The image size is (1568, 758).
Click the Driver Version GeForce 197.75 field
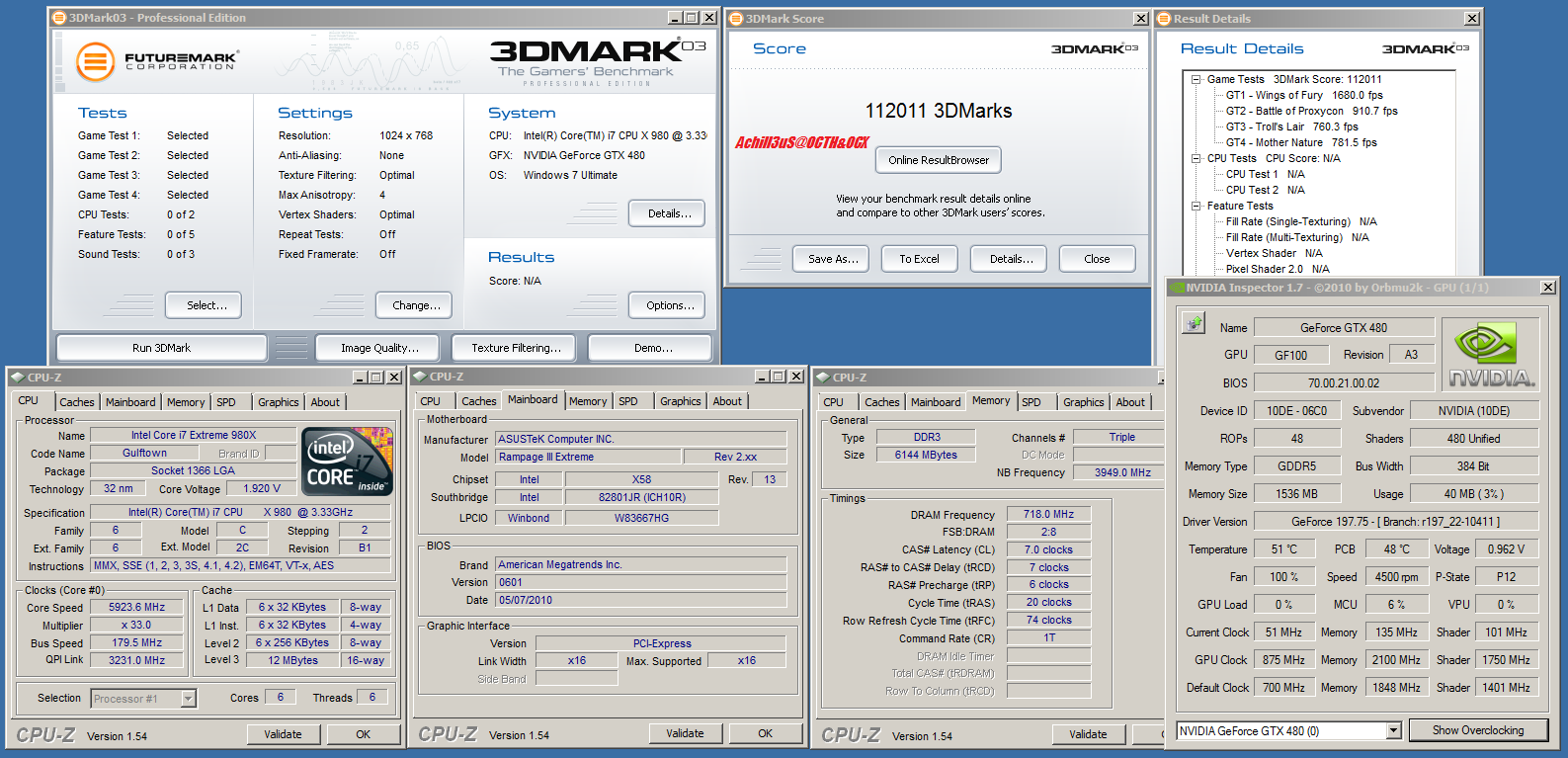point(1395,521)
